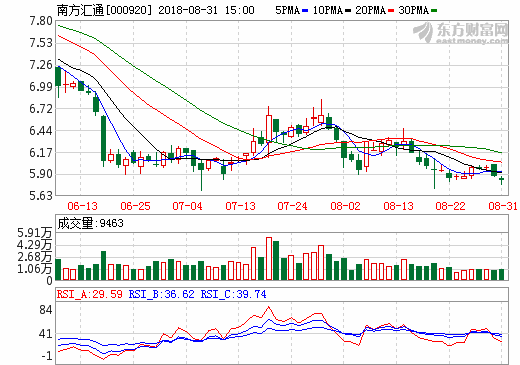Click the 7.80 price axis label
The image size is (520, 365).
41,21
